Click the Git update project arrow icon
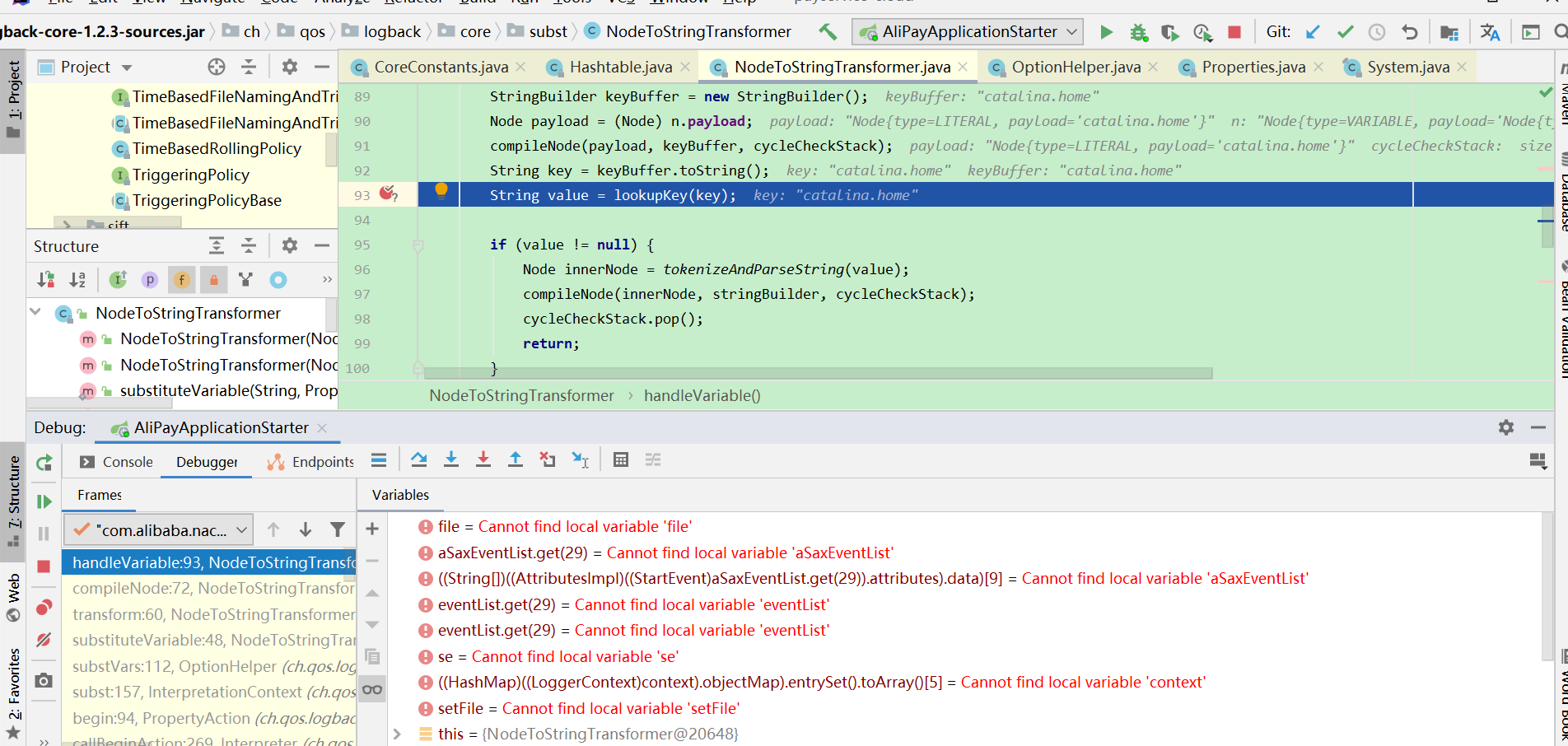The height and width of the screenshot is (746, 1568). [x=1313, y=32]
